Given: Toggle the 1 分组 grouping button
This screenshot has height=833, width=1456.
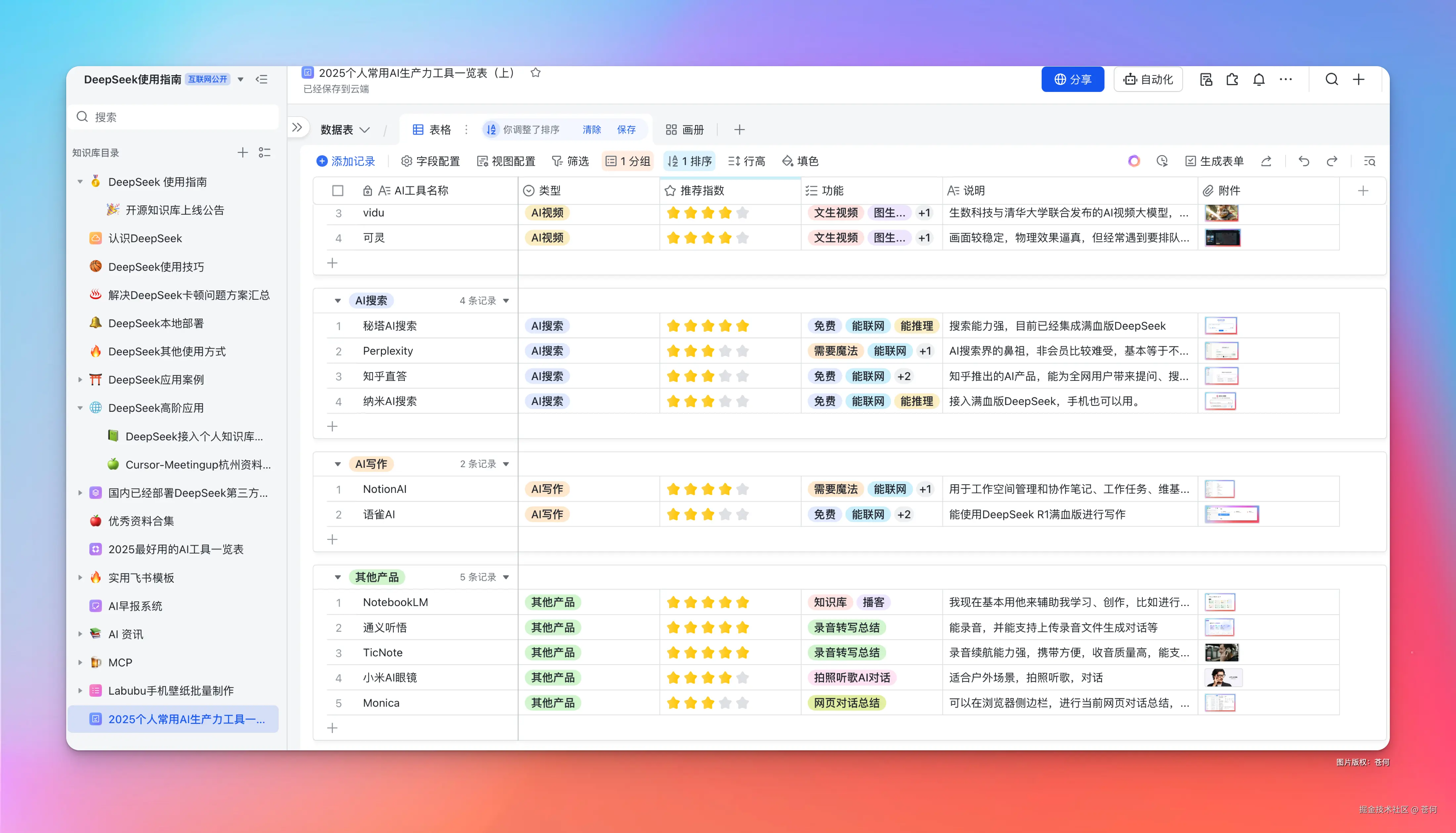Looking at the screenshot, I should pyautogui.click(x=628, y=161).
